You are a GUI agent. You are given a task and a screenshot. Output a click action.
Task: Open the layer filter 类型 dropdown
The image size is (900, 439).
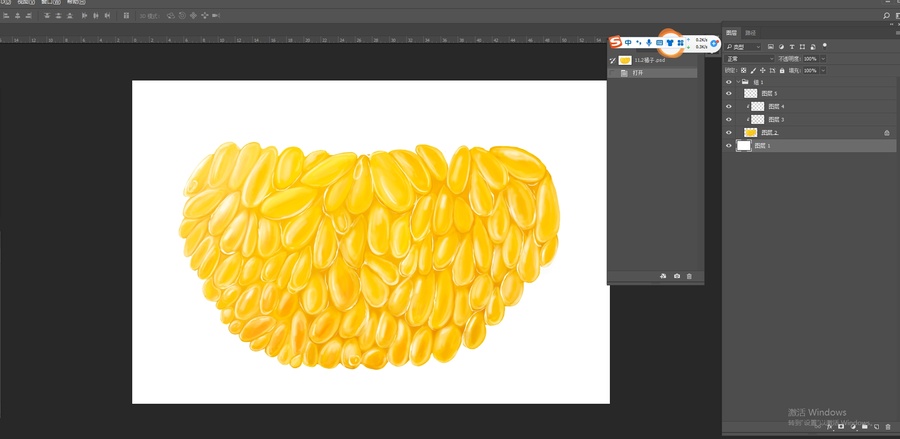pos(743,46)
